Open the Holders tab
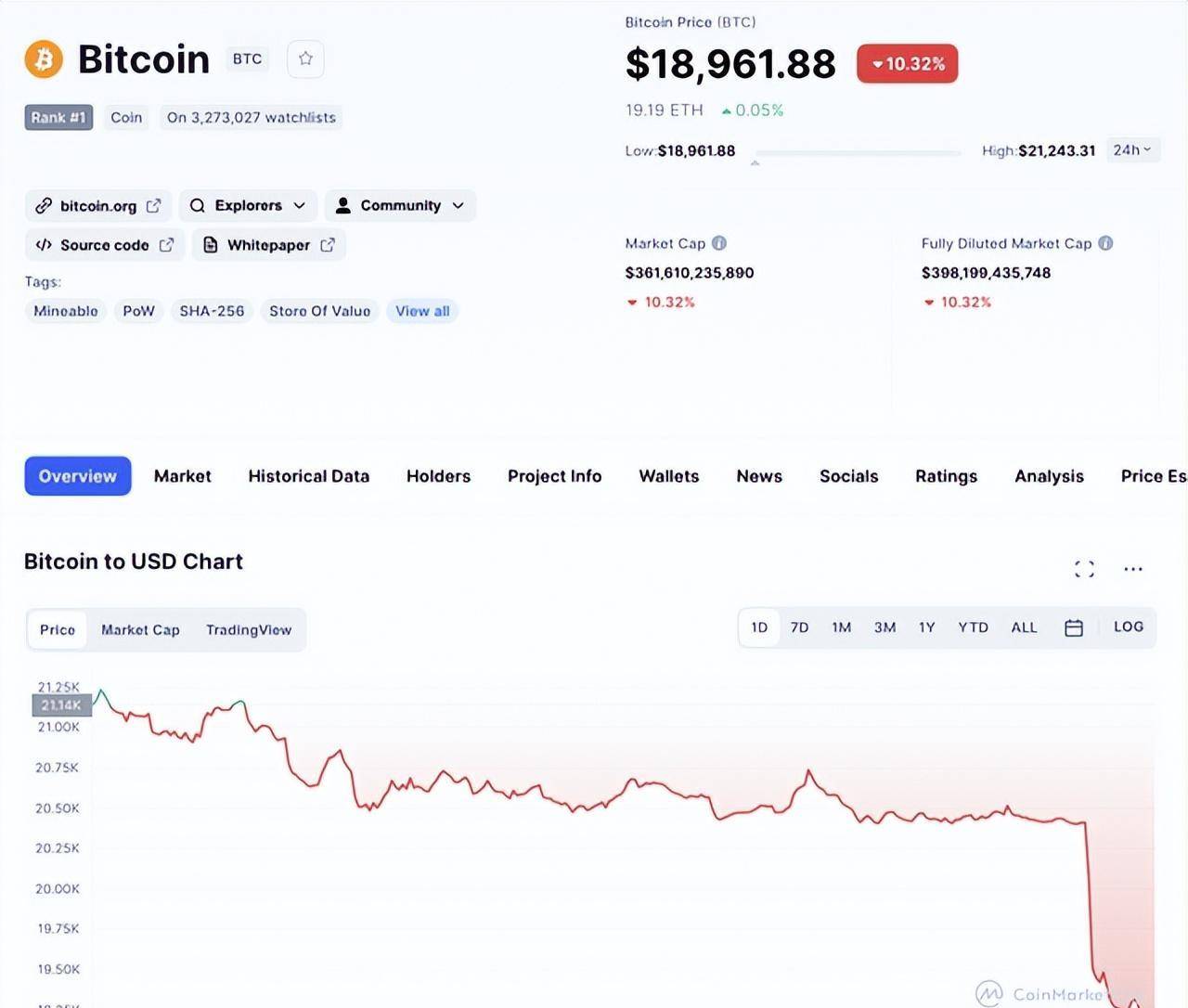 click(x=438, y=476)
